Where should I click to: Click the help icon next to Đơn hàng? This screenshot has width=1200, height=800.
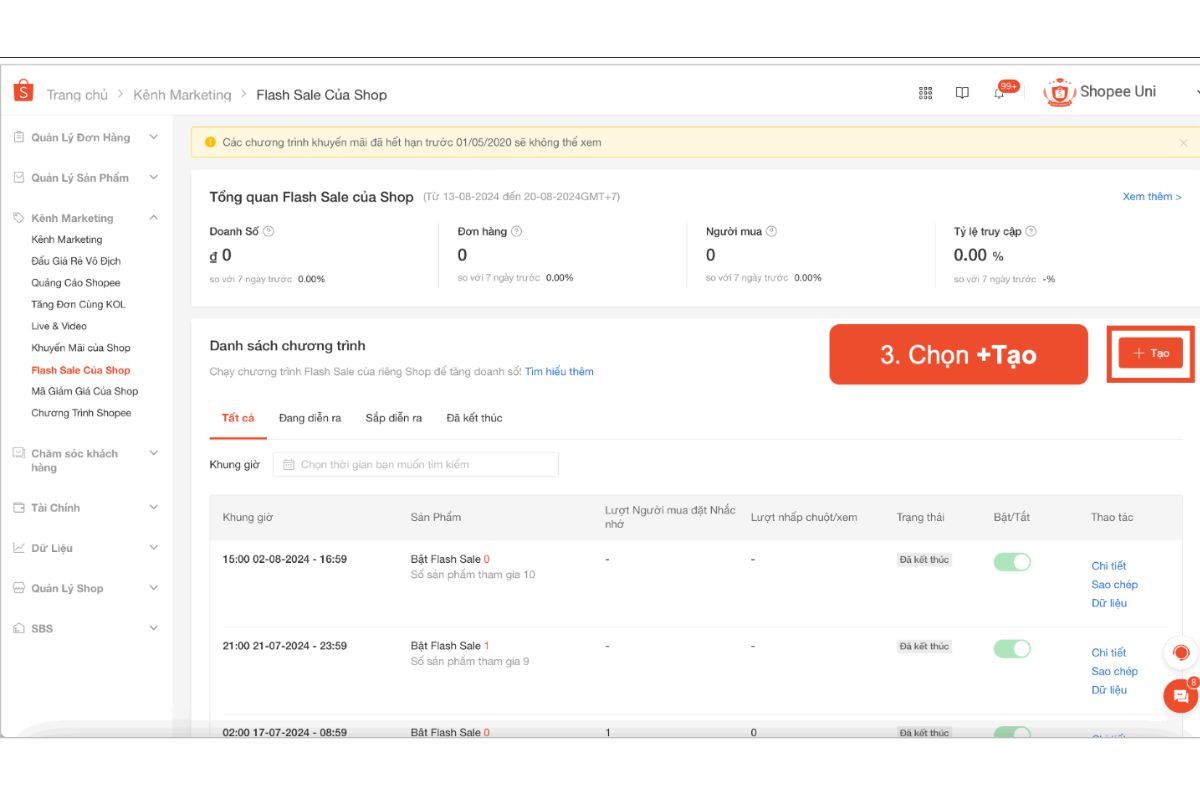click(x=516, y=231)
